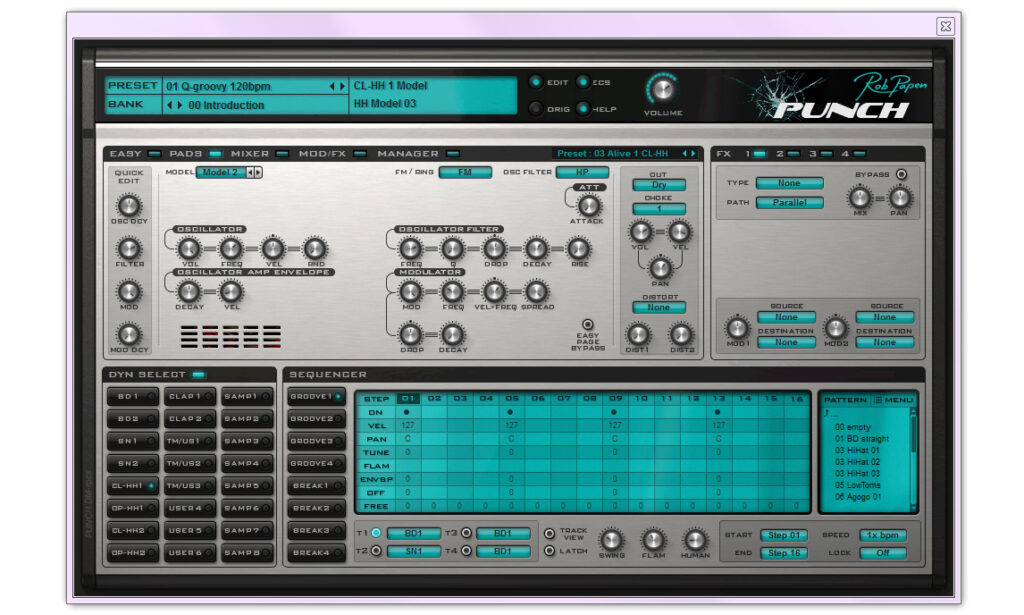
Task: Click the master Volume knob
Action: point(662,89)
